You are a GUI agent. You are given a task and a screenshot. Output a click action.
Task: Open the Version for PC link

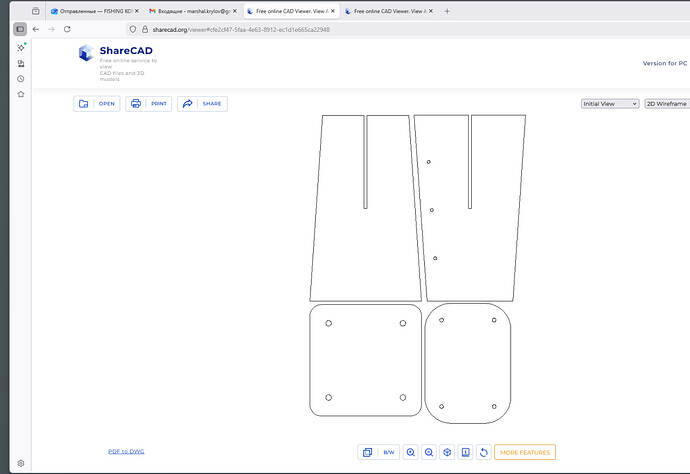point(664,63)
